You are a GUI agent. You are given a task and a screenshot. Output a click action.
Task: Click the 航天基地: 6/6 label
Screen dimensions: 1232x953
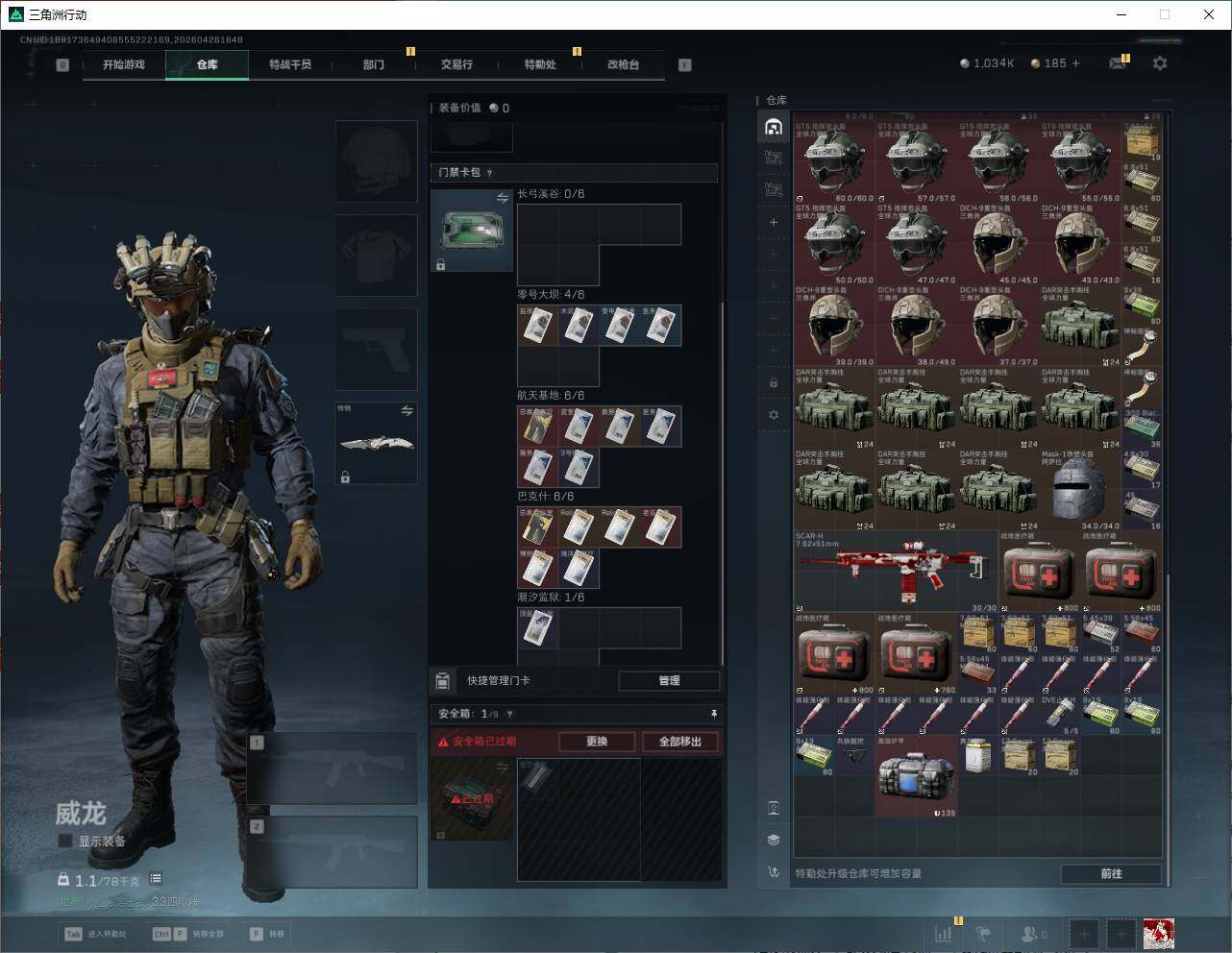pos(551,396)
